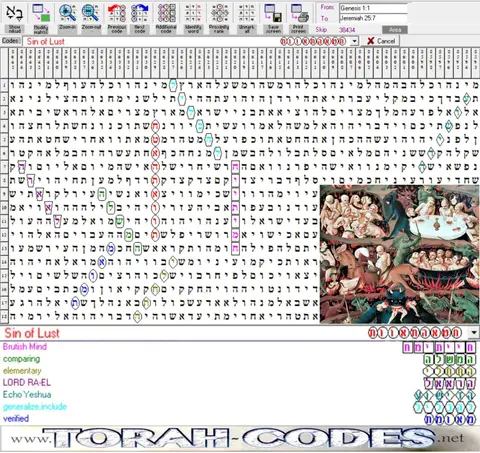Open the Codes dropdown arrow beside Sin of Lust
This screenshot has width=480, height=453.
pyautogui.click(x=354, y=41)
